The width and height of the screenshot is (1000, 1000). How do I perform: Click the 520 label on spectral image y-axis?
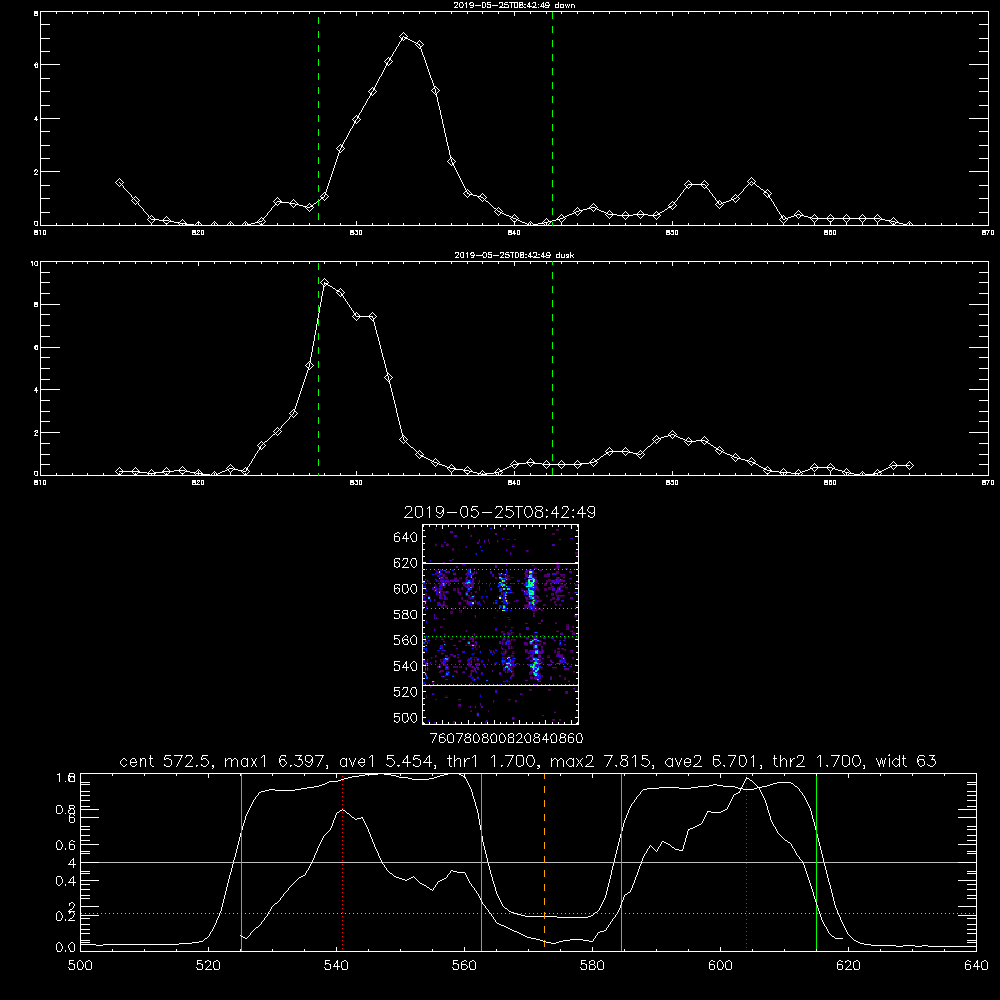pyautogui.click(x=406, y=692)
